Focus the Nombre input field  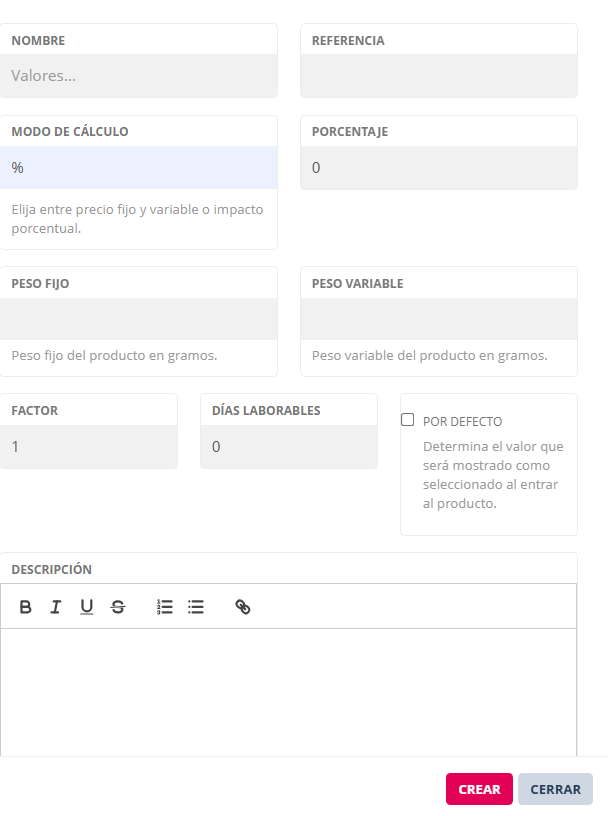coord(138,75)
